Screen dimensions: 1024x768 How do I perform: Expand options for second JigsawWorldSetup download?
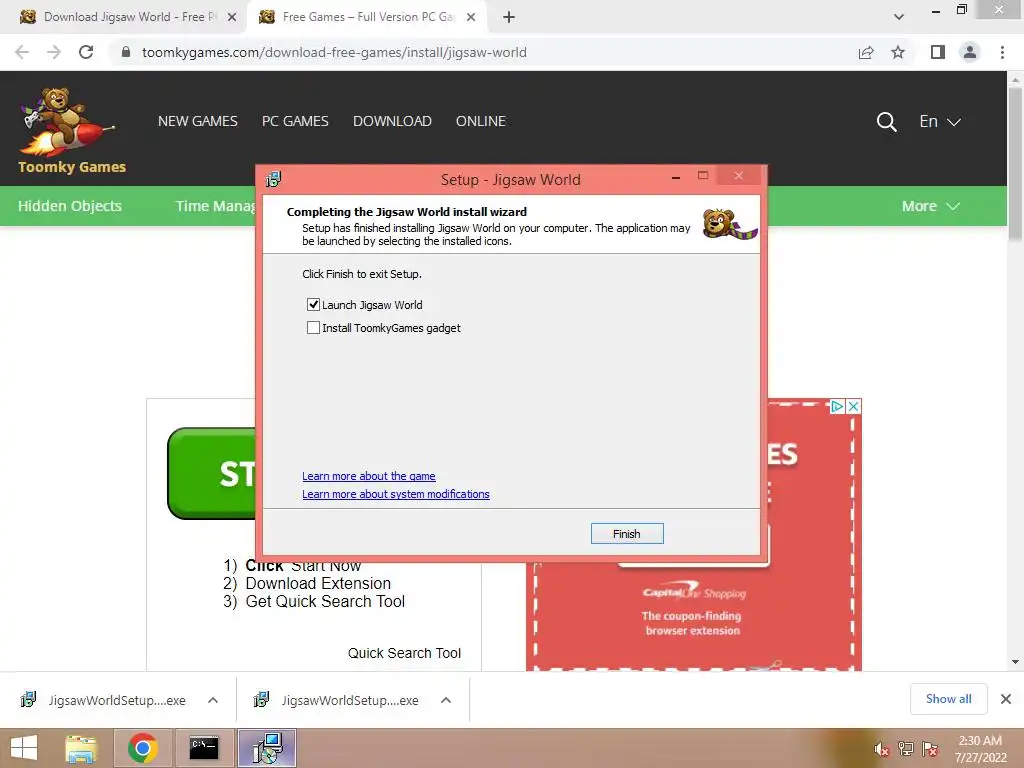pyautogui.click(x=446, y=700)
